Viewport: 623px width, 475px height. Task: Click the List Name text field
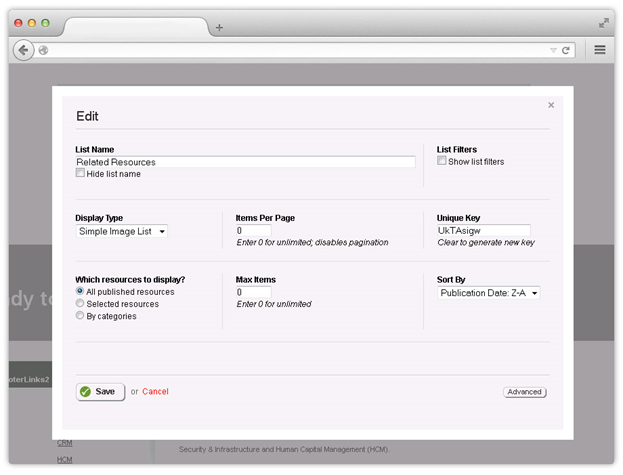tap(246, 162)
